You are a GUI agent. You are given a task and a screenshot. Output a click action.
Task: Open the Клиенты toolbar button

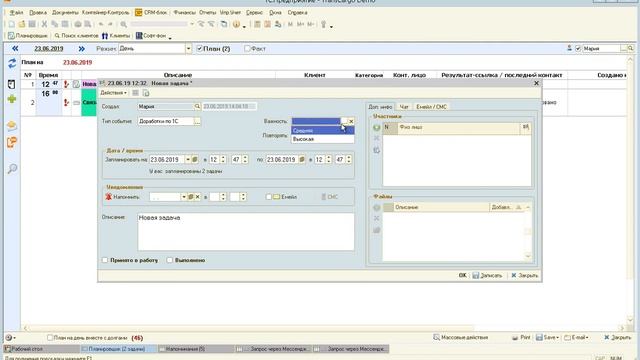116,36
